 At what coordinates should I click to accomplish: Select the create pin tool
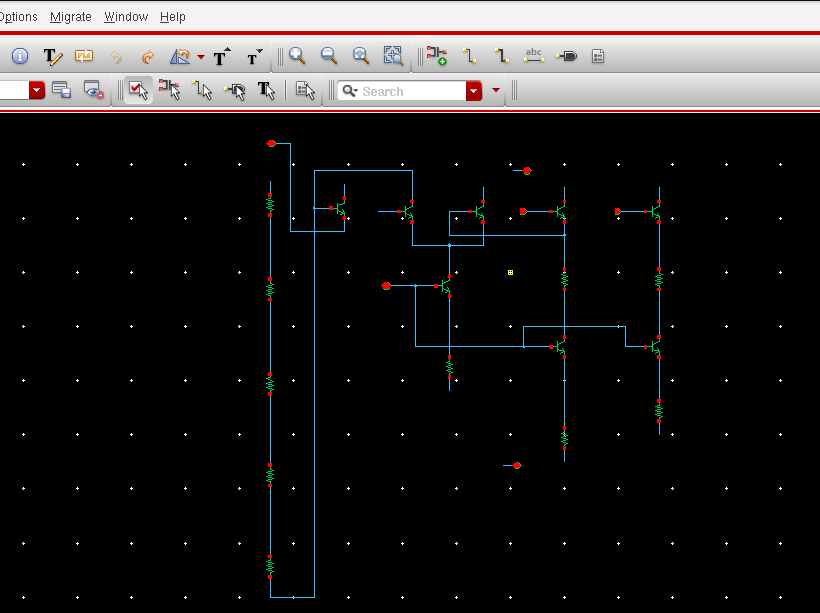point(566,56)
